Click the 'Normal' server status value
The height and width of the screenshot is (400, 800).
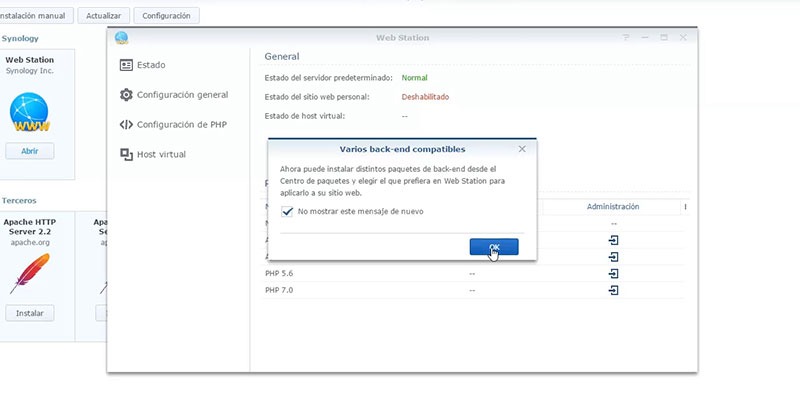pyautogui.click(x=414, y=78)
